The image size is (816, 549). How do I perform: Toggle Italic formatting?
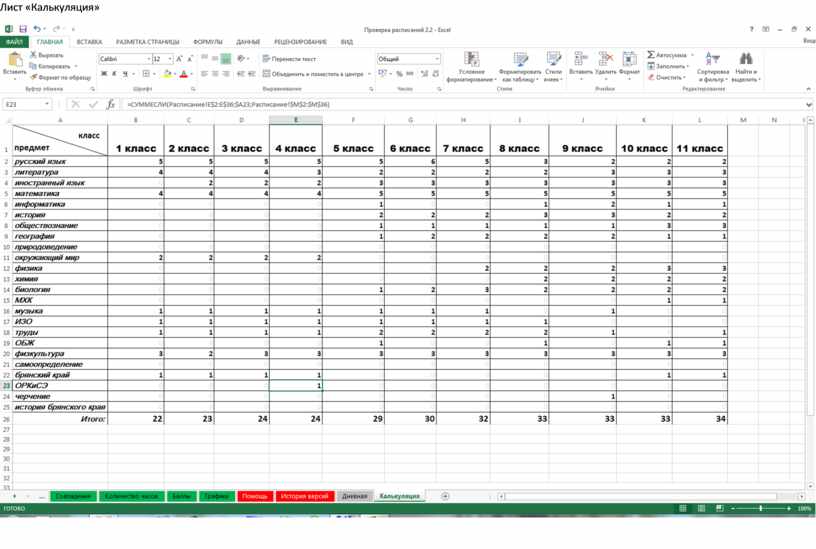[x=114, y=74]
